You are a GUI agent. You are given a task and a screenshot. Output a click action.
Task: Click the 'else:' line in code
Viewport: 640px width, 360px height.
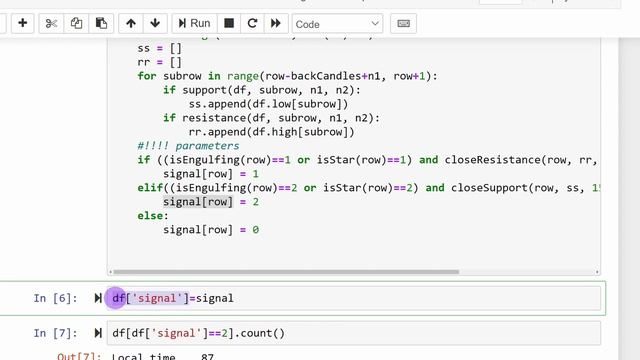click(153, 216)
